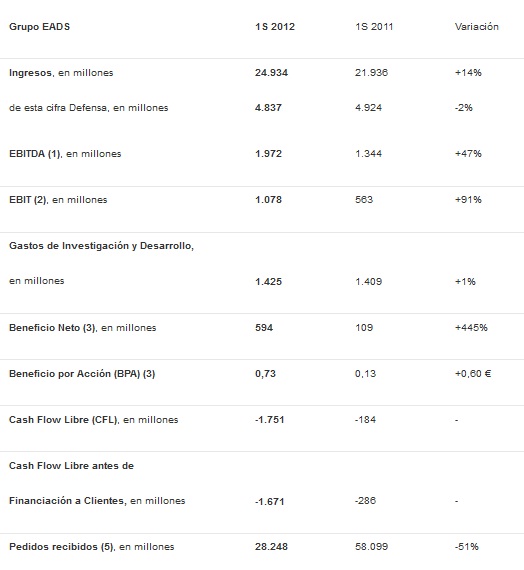Click the +0,60 € variation value

click(473, 374)
